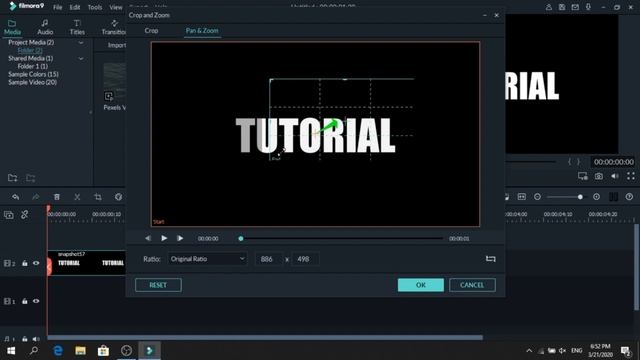The image size is (640, 360).
Task: Click the account user icon
Action: [x=549, y=7]
